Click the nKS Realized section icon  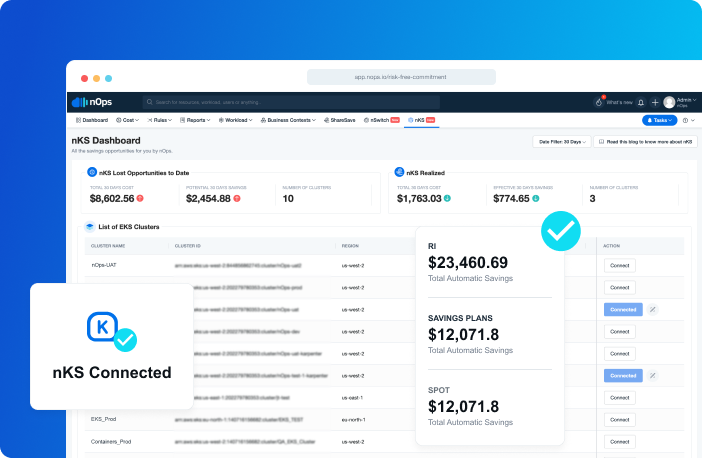pos(399,172)
